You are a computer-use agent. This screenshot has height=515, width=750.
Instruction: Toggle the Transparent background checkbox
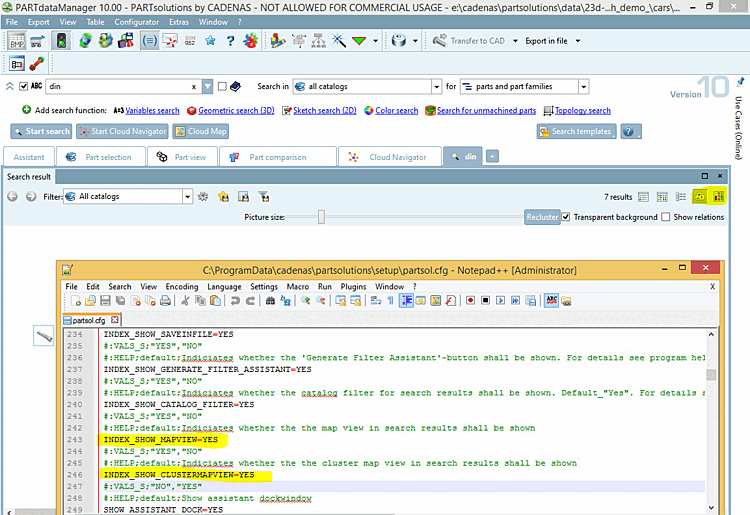(x=567, y=217)
